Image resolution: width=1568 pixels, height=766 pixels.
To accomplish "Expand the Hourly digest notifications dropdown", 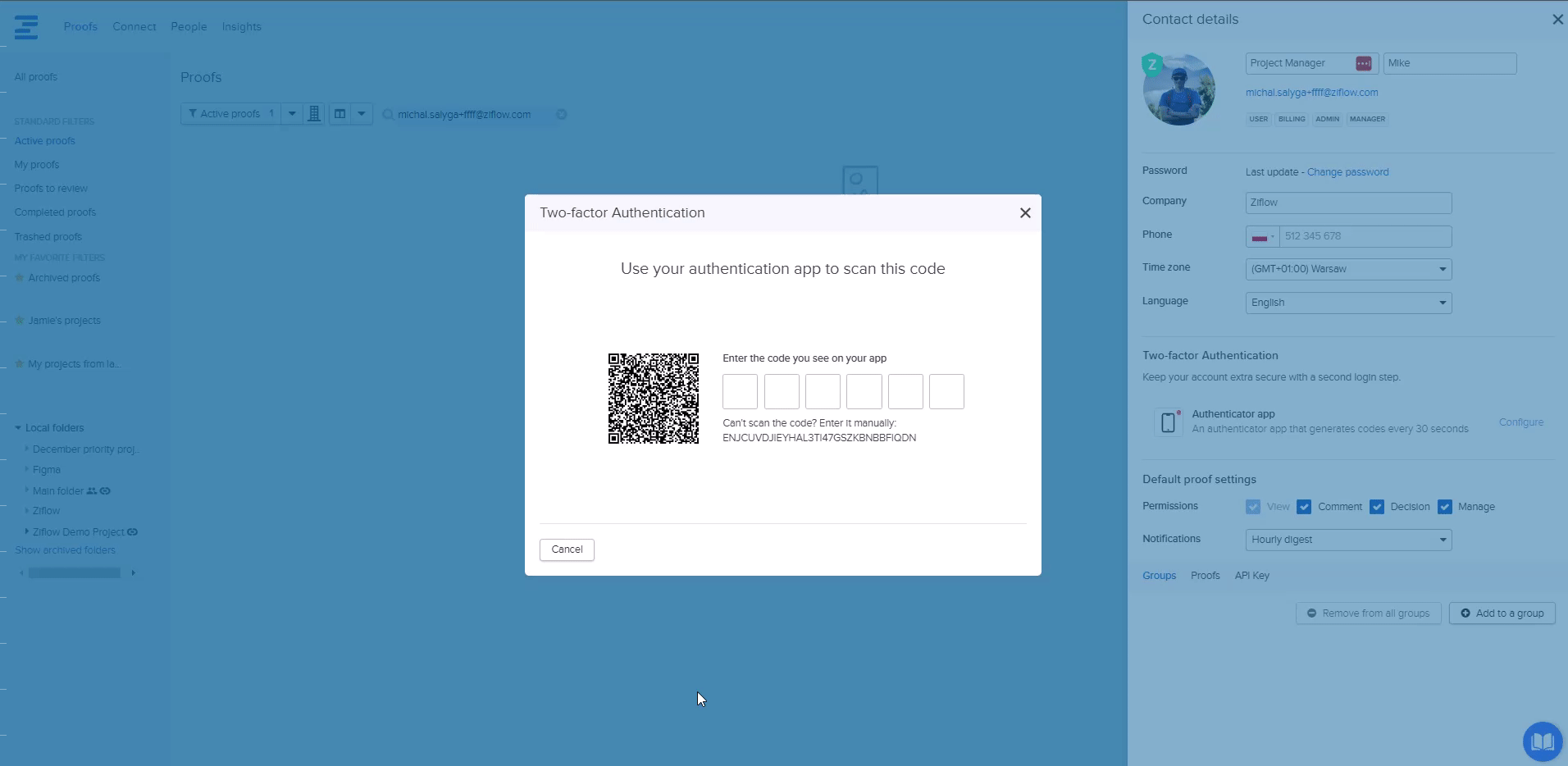I will click(x=1348, y=540).
